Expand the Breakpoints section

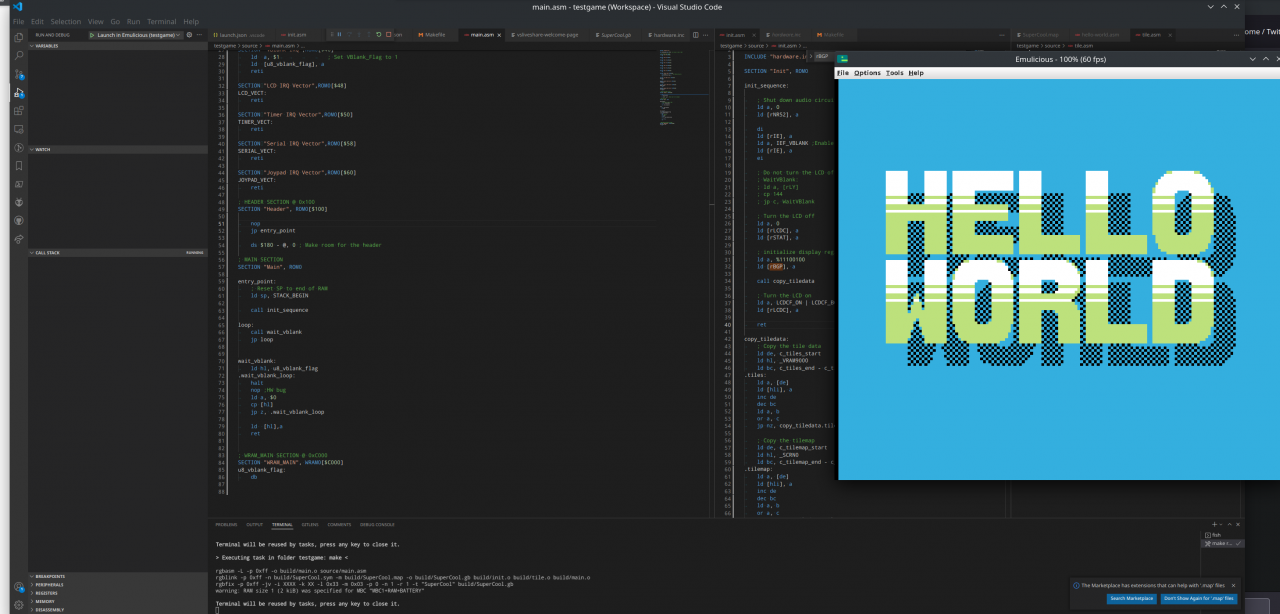50,576
